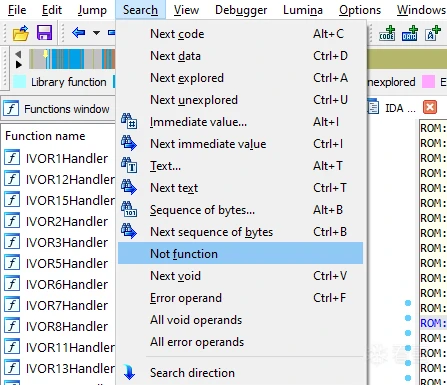Select IVOR11Handler in functions list

click(x=59, y=347)
